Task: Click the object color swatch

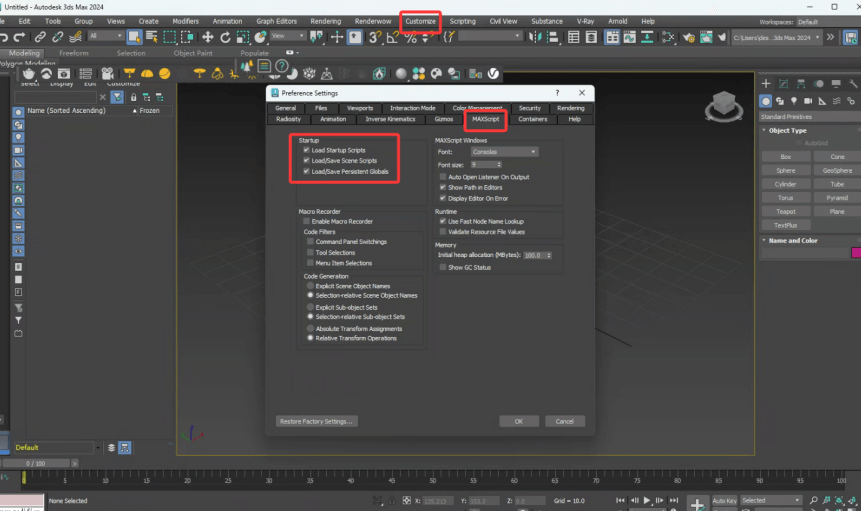Action: (856, 252)
